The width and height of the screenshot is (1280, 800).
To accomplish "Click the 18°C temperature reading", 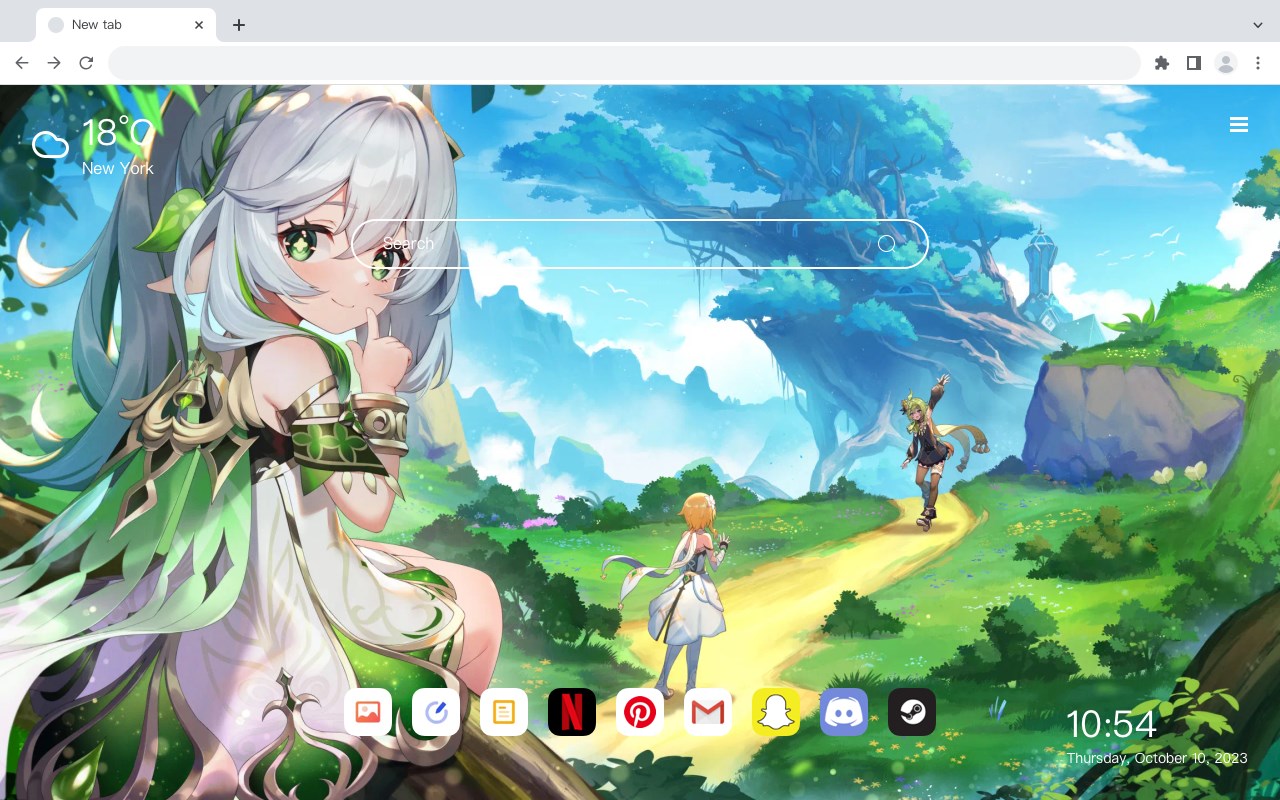I will click(118, 134).
